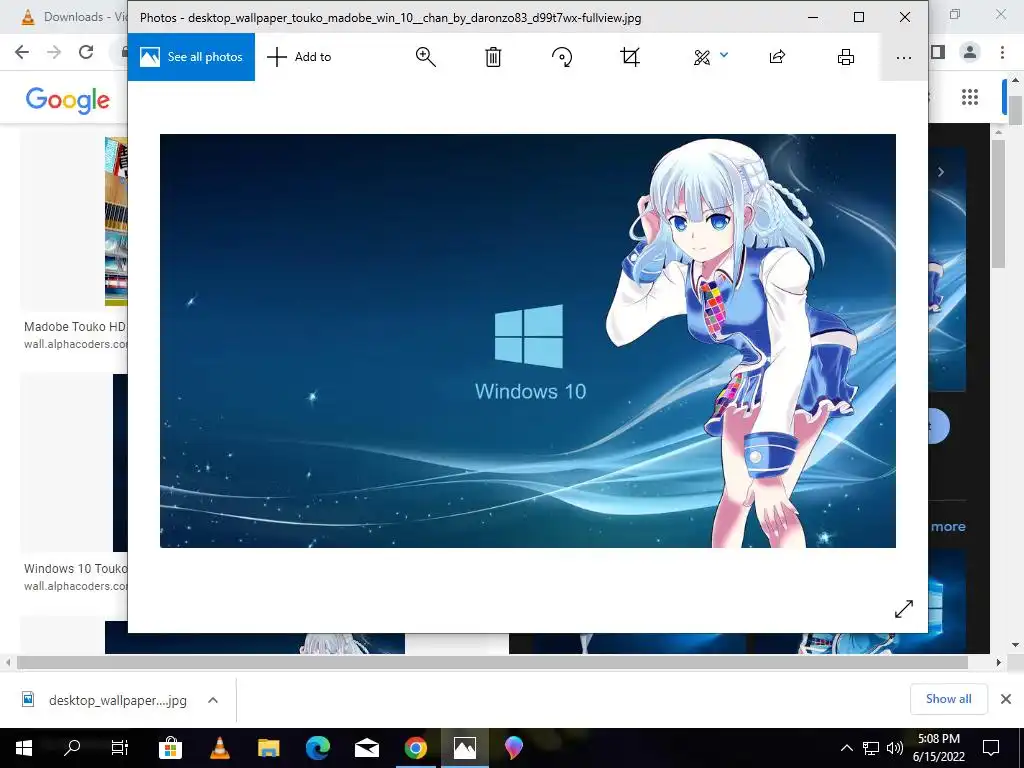Click Chrome forward arrow

pyautogui.click(x=54, y=52)
